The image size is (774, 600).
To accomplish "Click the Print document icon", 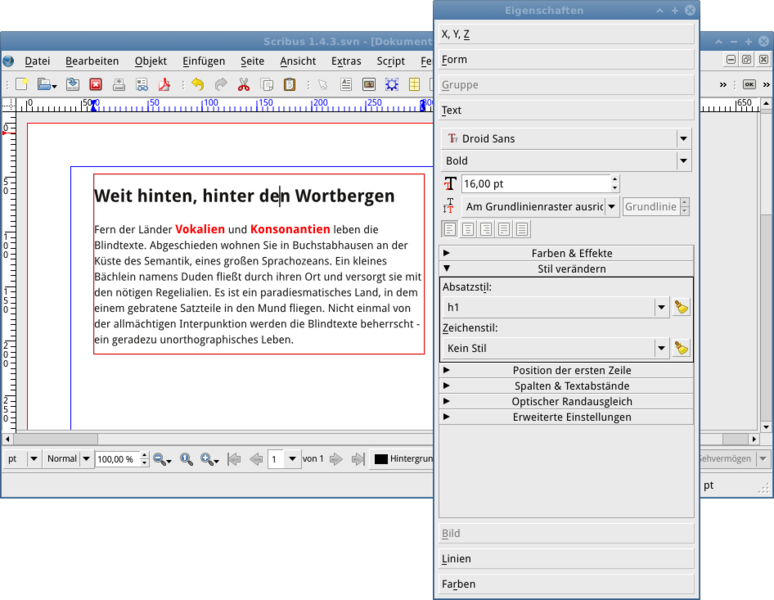I will [118, 85].
